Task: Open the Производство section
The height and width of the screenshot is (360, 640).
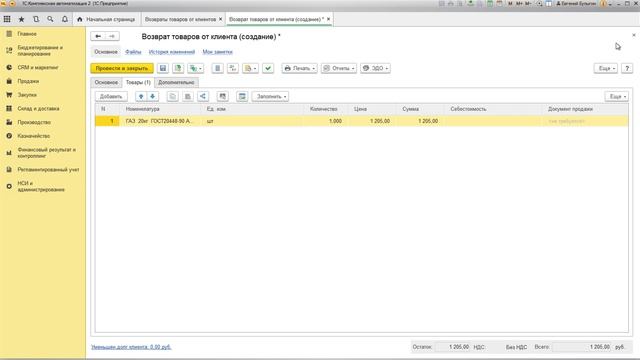Action: (x=34, y=122)
